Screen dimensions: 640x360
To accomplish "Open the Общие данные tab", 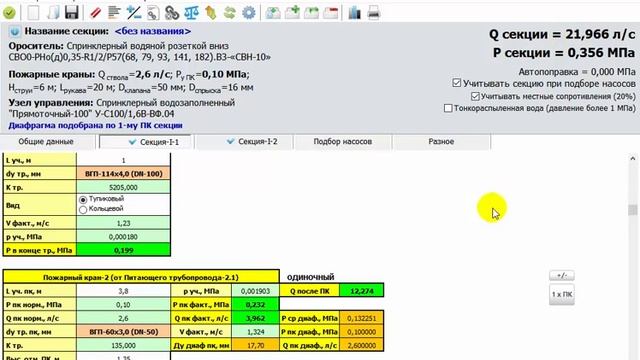I will [46, 142].
